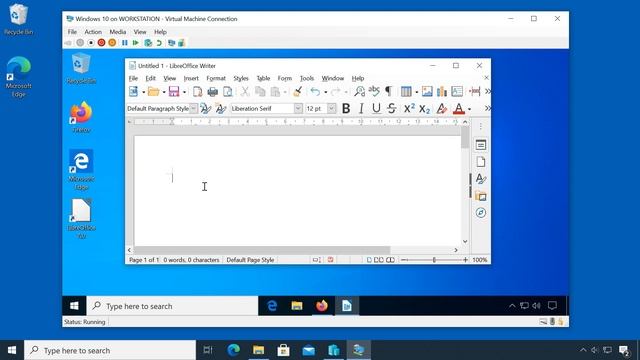Expand Formatting toolbar overflow chevron

[487, 109]
